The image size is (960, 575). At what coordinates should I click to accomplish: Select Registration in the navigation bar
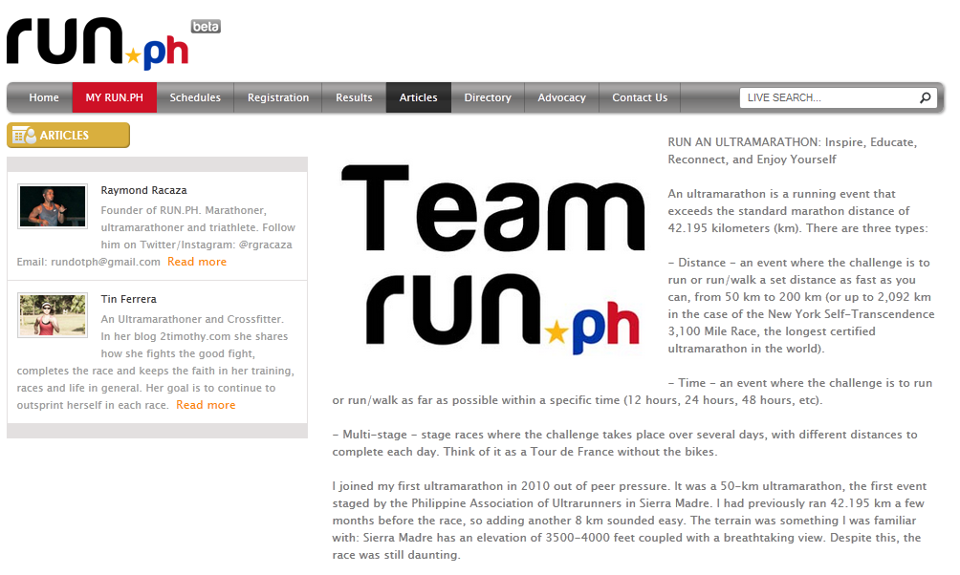pos(278,98)
